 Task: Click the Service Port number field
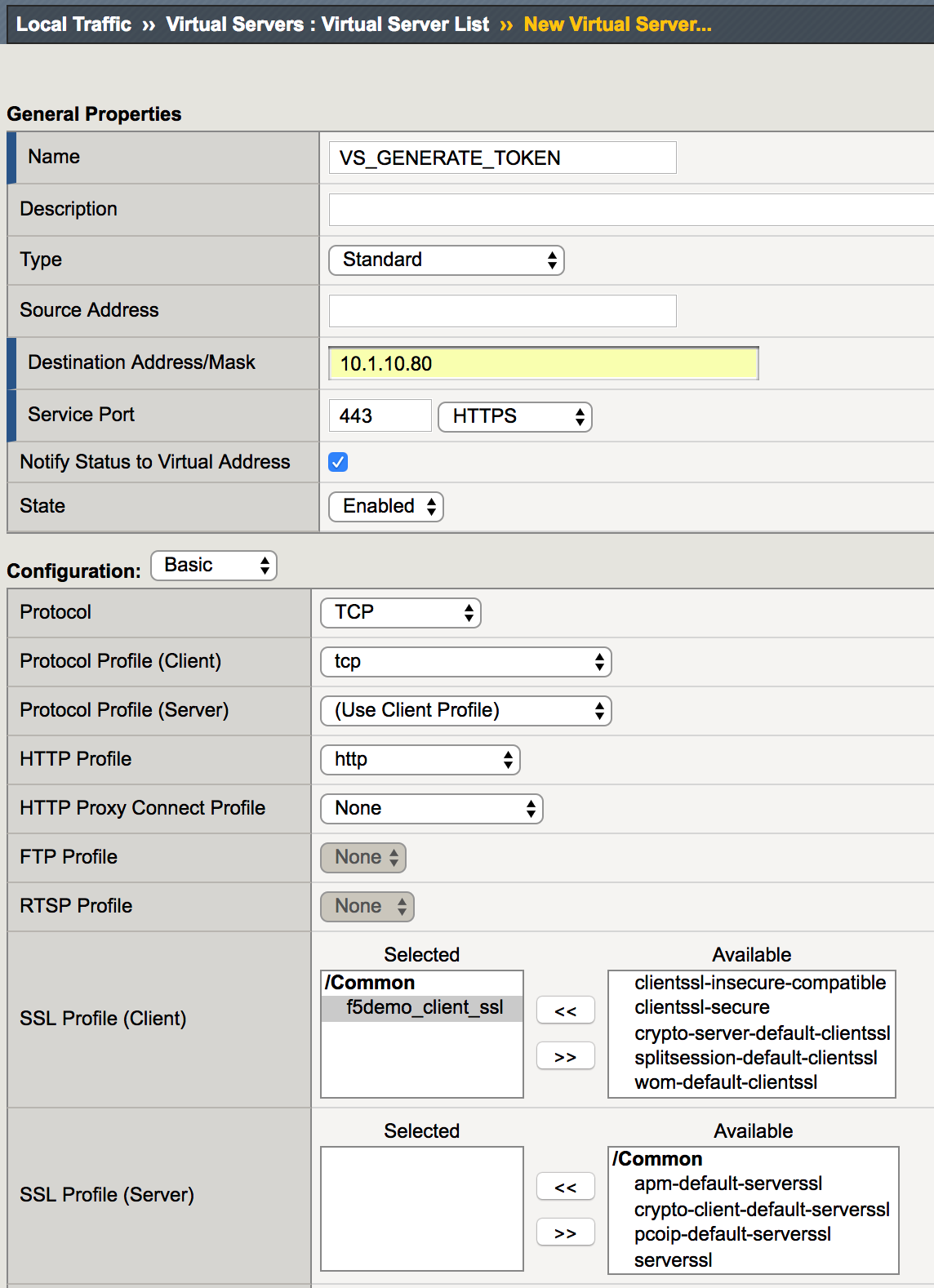coord(380,415)
